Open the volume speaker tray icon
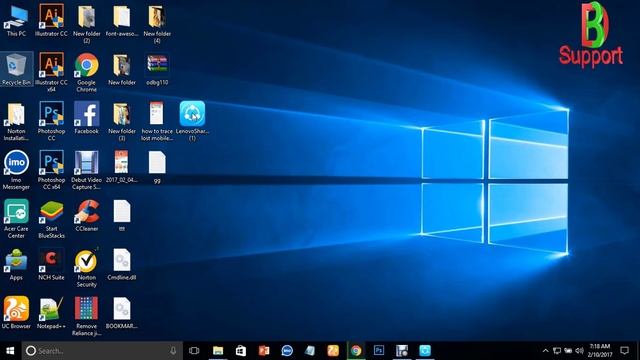The image size is (640, 360). click(580, 351)
